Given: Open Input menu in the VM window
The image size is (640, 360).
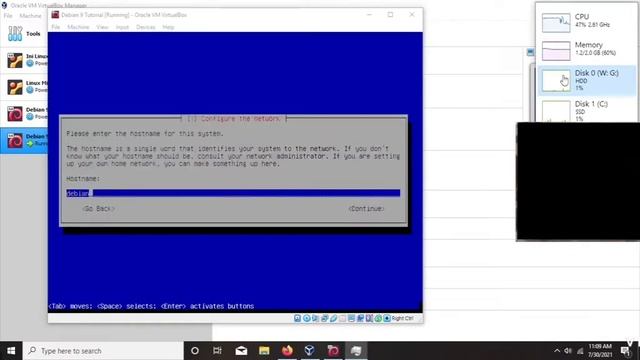Looking at the screenshot, I should click(122, 27).
